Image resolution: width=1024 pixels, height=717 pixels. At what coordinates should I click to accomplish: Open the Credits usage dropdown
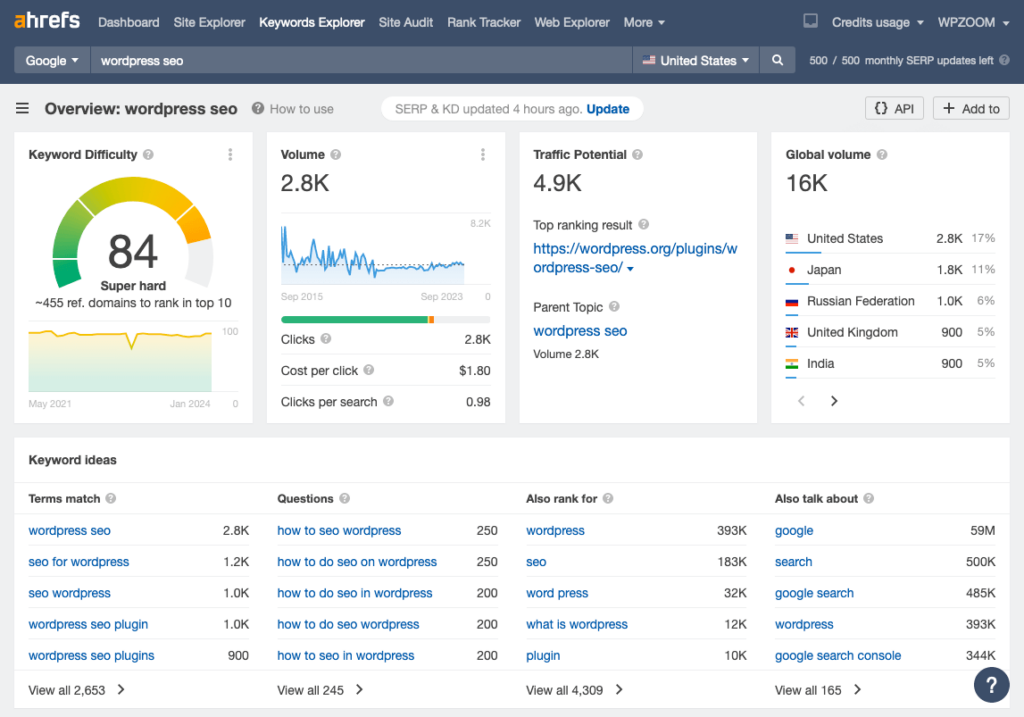(877, 22)
